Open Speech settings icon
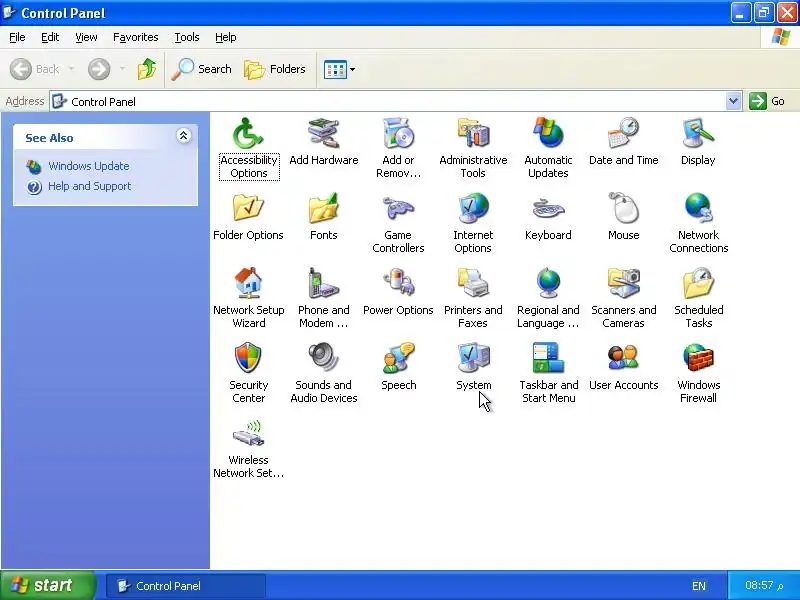The height and width of the screenshot is (600, 800). [x=398, y=358]
